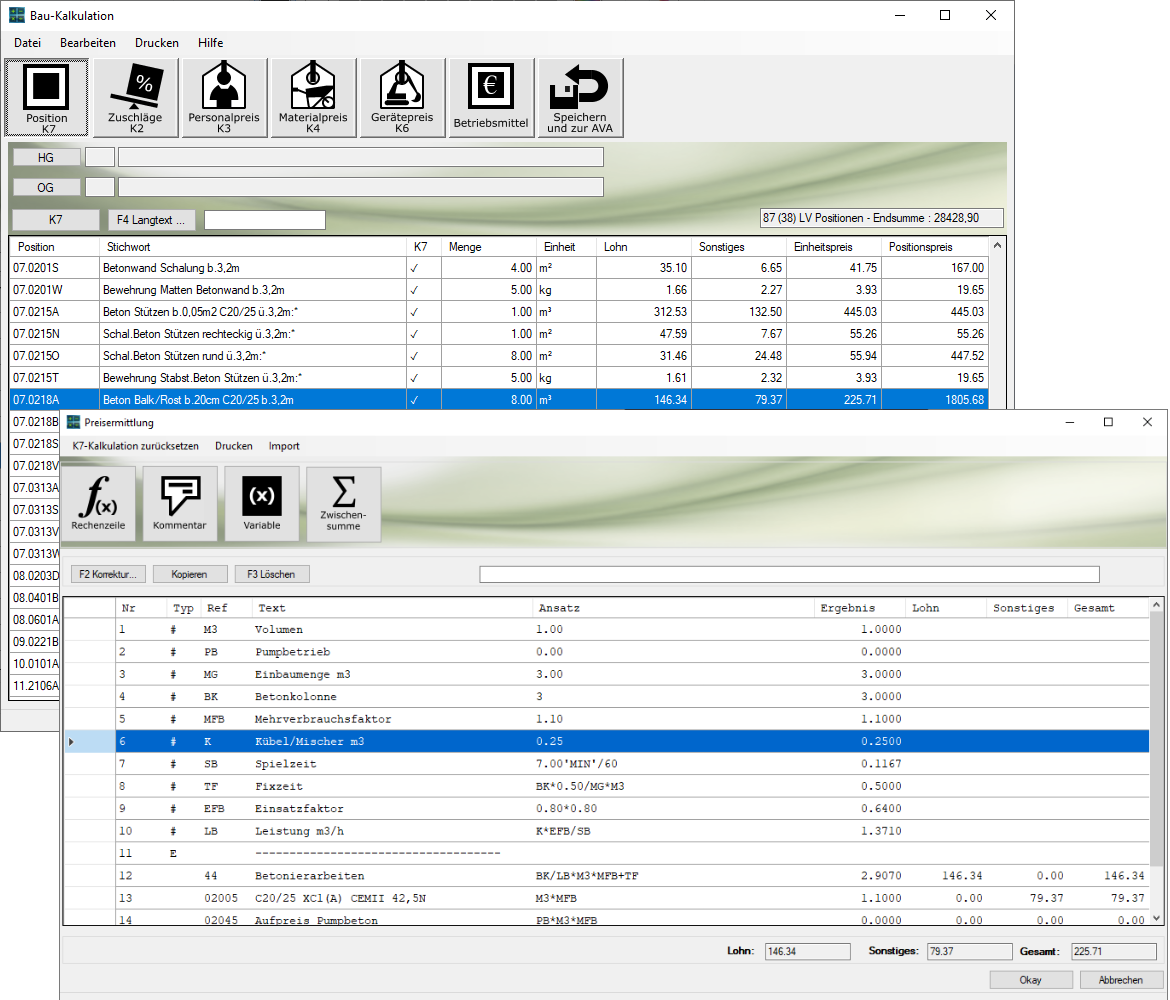
Task: Click the long input field beside F3 Löschen
Action: tap(789, 575)
